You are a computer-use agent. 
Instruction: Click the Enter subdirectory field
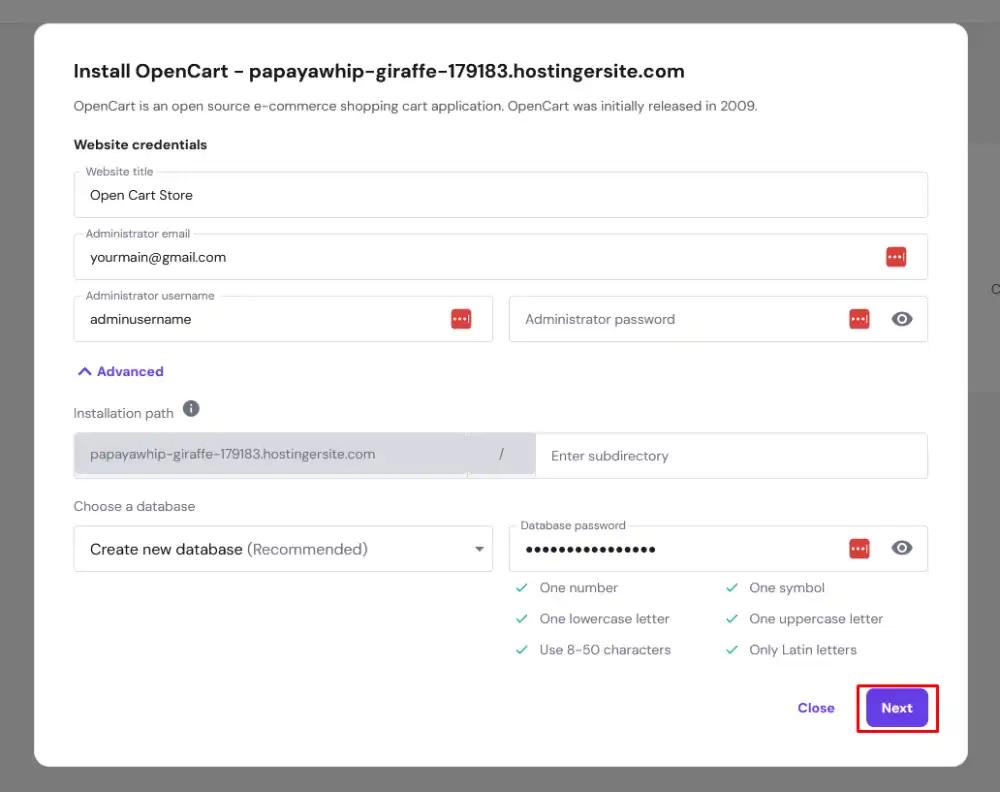[732, 456]
